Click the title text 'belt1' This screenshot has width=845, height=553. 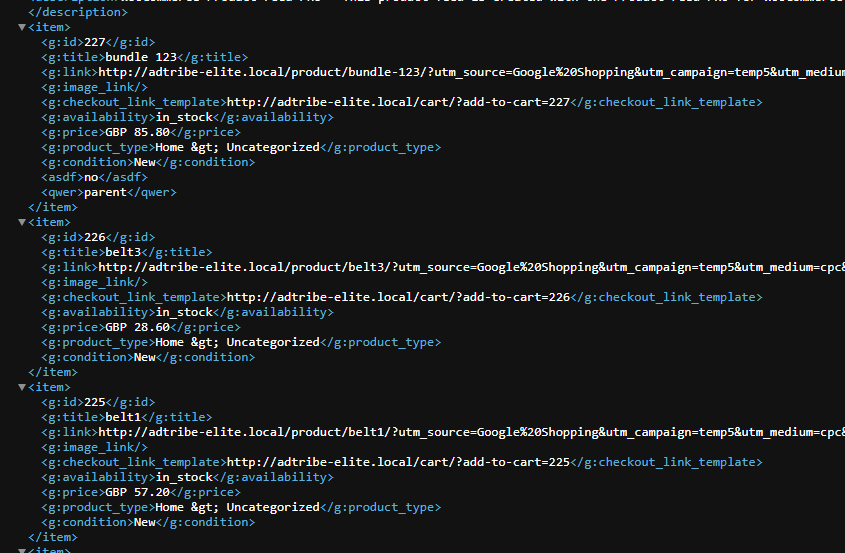tap(123, 417)
